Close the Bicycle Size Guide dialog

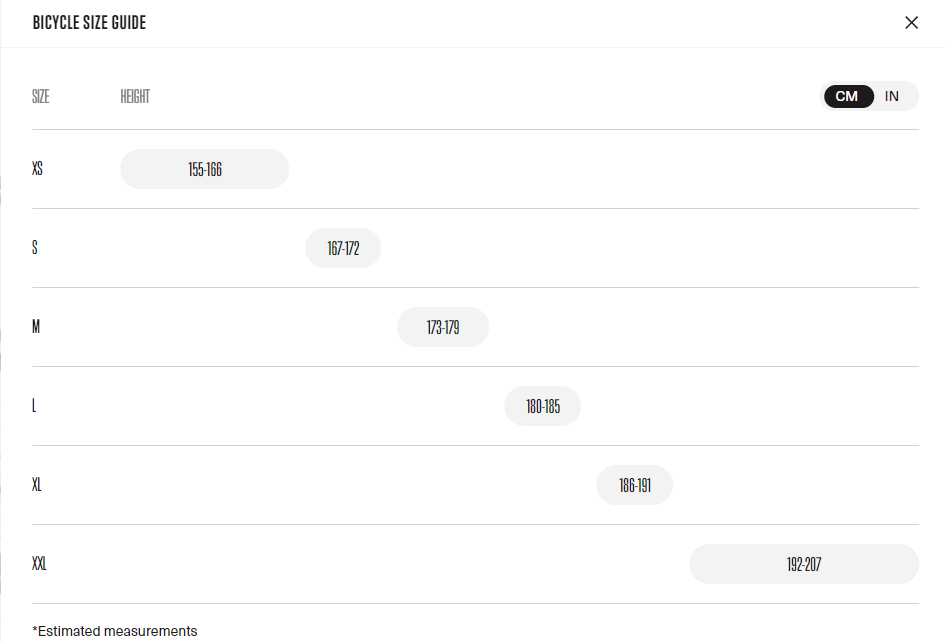tap(911, 23)
